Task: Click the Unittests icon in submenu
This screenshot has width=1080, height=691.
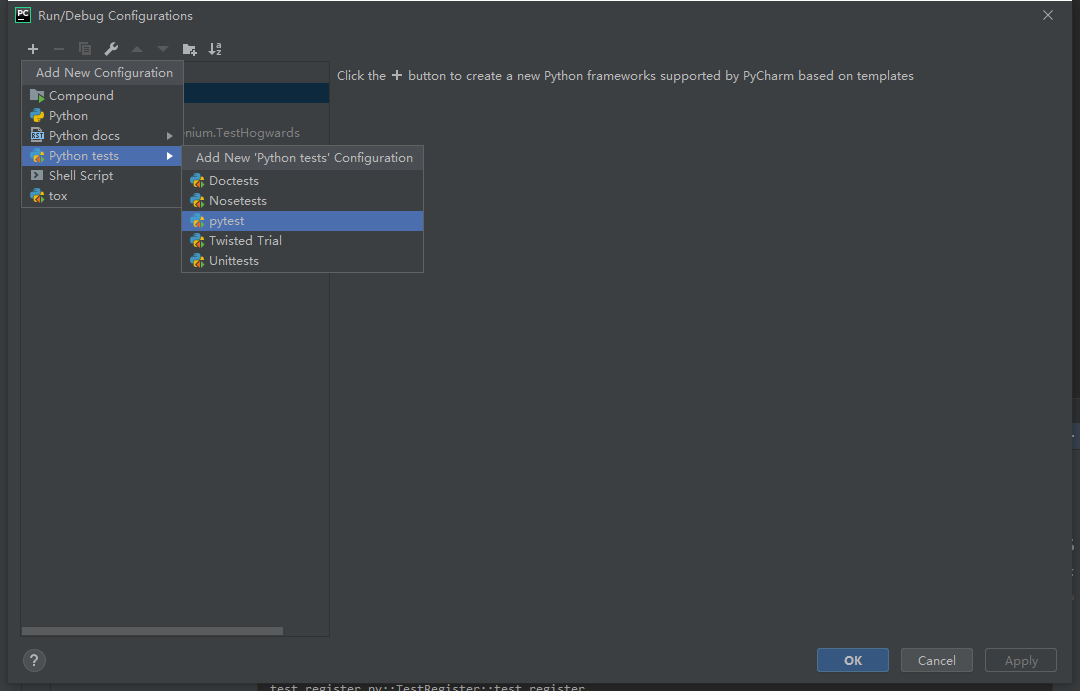Action: (197, 260)
